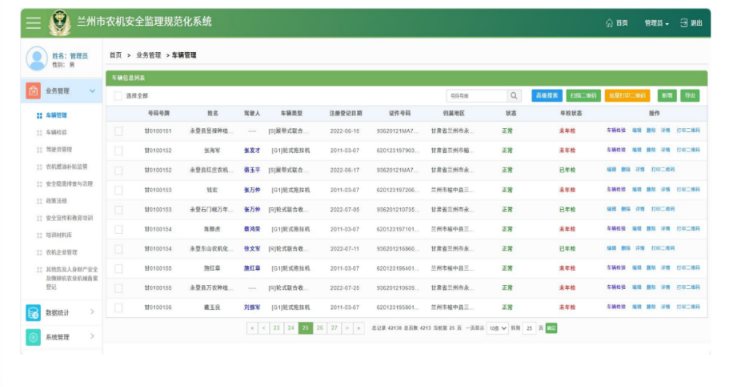Viewport: 730px width, 387px height.
Task: Click the grid icon beside 培训材料库
Action: pos(40,236)
